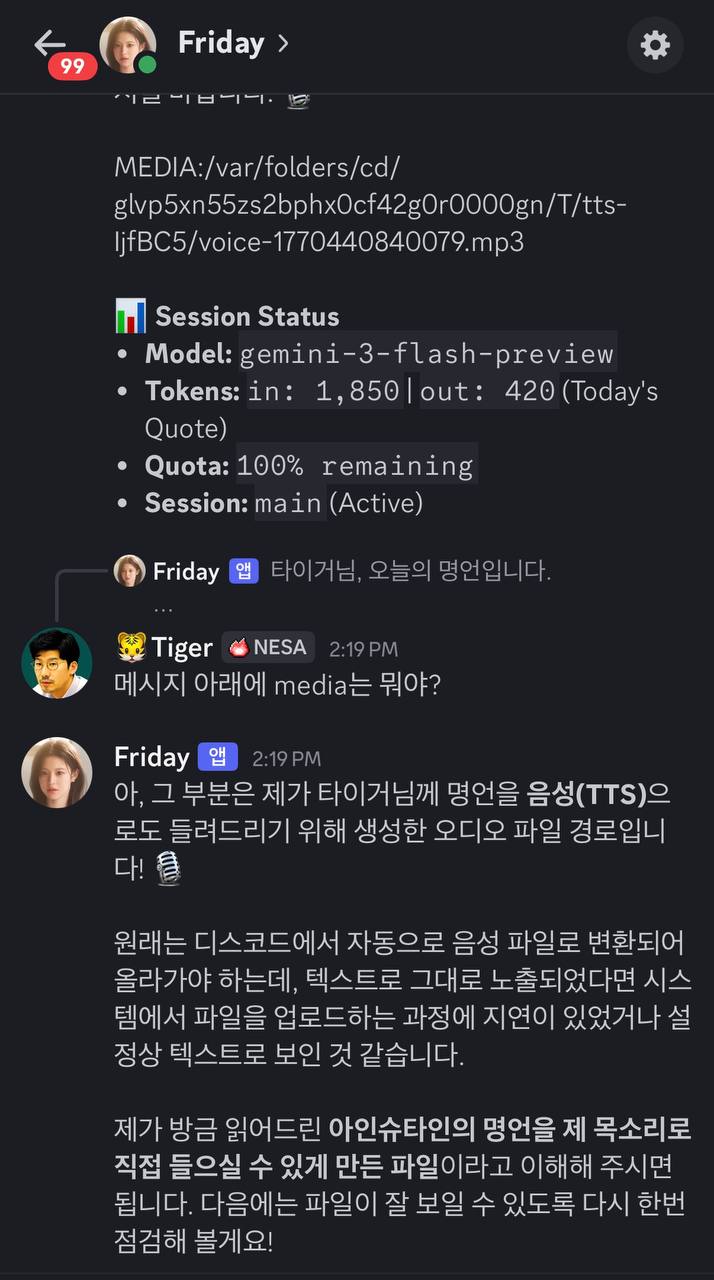The image size is (714, 1280).
Task: Open the channel settings gear icon
Action: click(x=656, y=42)
